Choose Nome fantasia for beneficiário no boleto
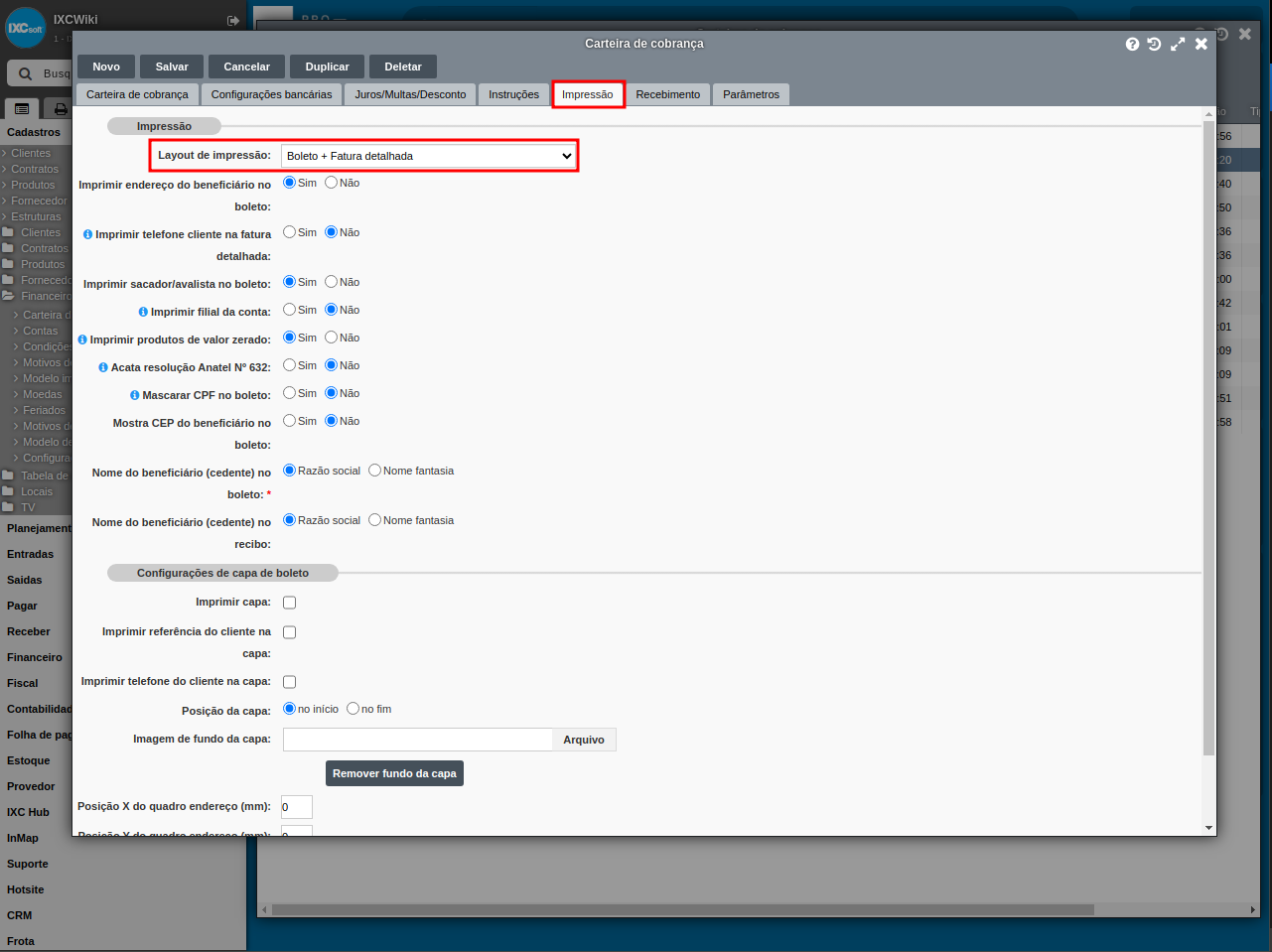The width and height of the screenshot is (1272, 952). (375, 471)
